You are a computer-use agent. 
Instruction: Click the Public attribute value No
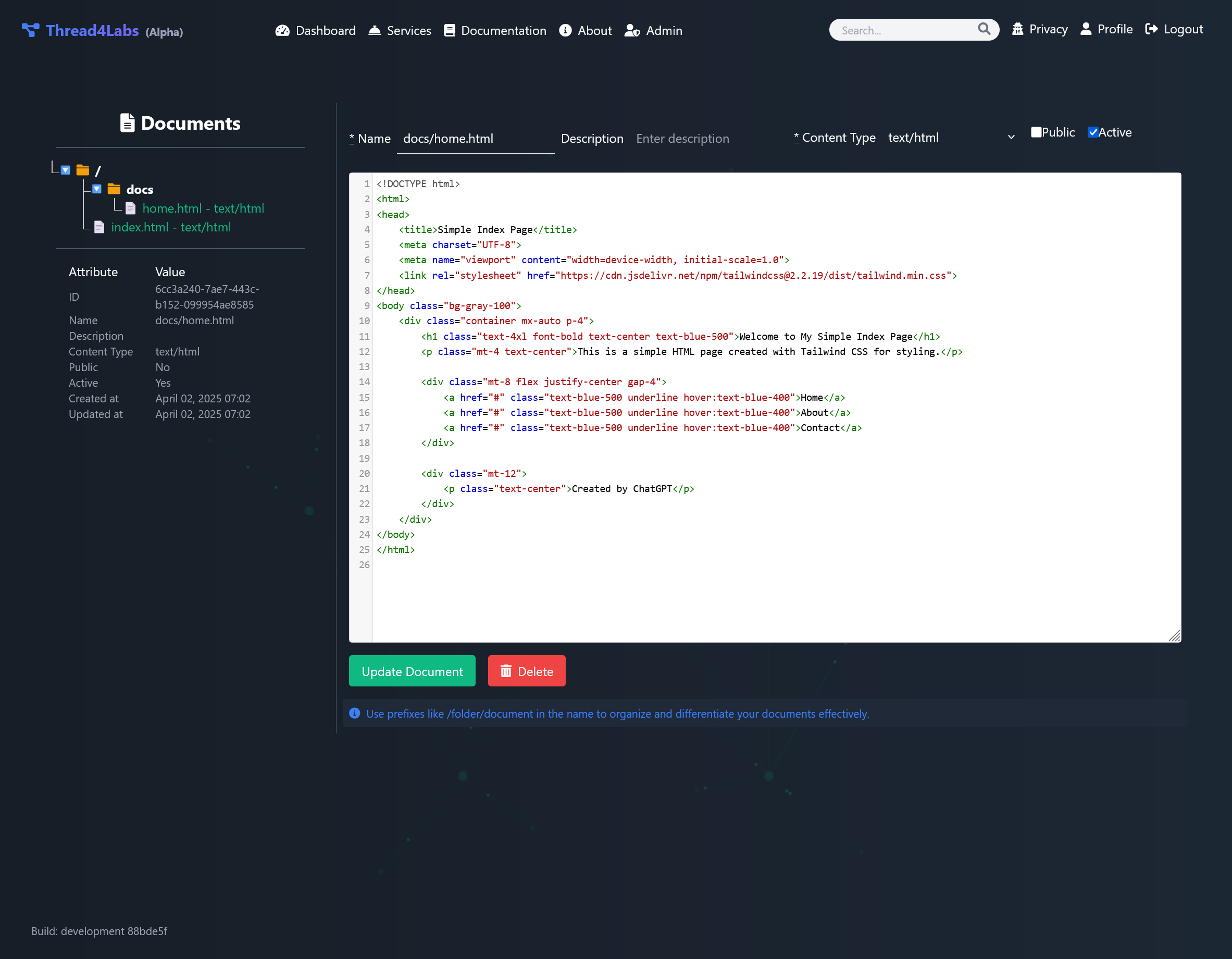click(x=163, y=367)
